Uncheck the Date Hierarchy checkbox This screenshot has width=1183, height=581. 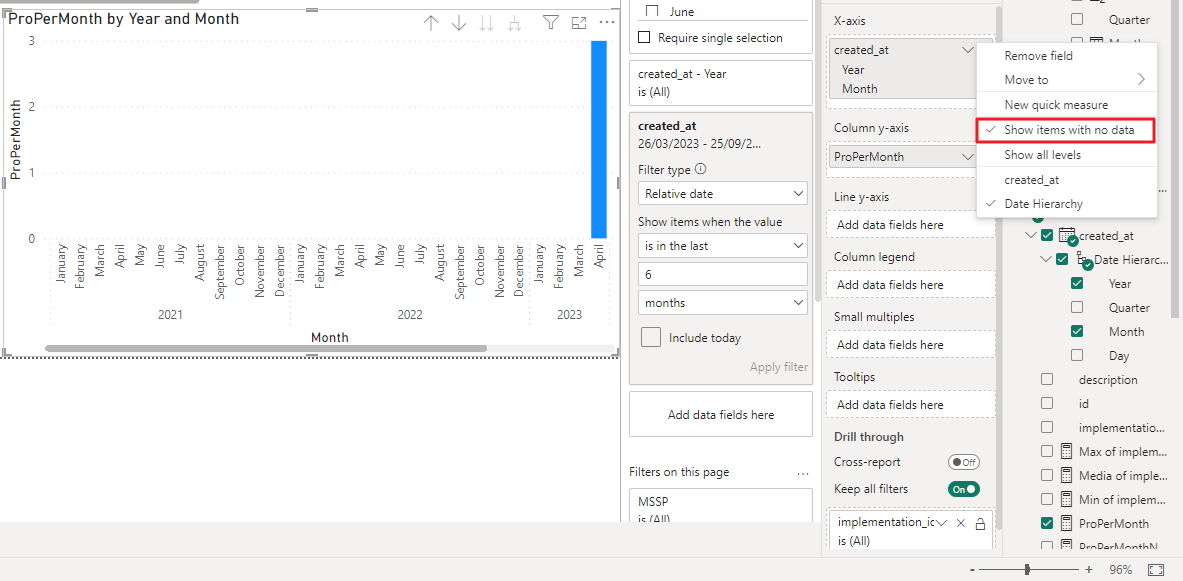1062,260
